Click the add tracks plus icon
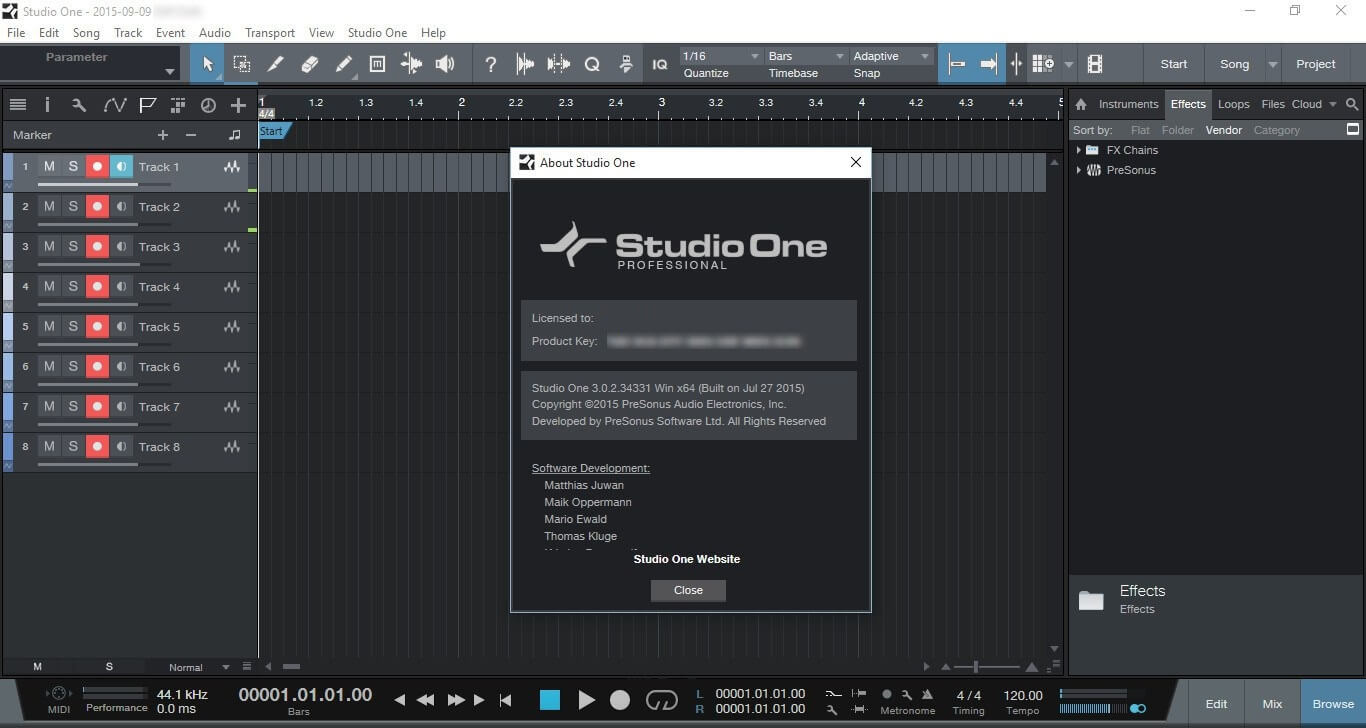This screenshot has height=728, width=1366. point(237,104)
